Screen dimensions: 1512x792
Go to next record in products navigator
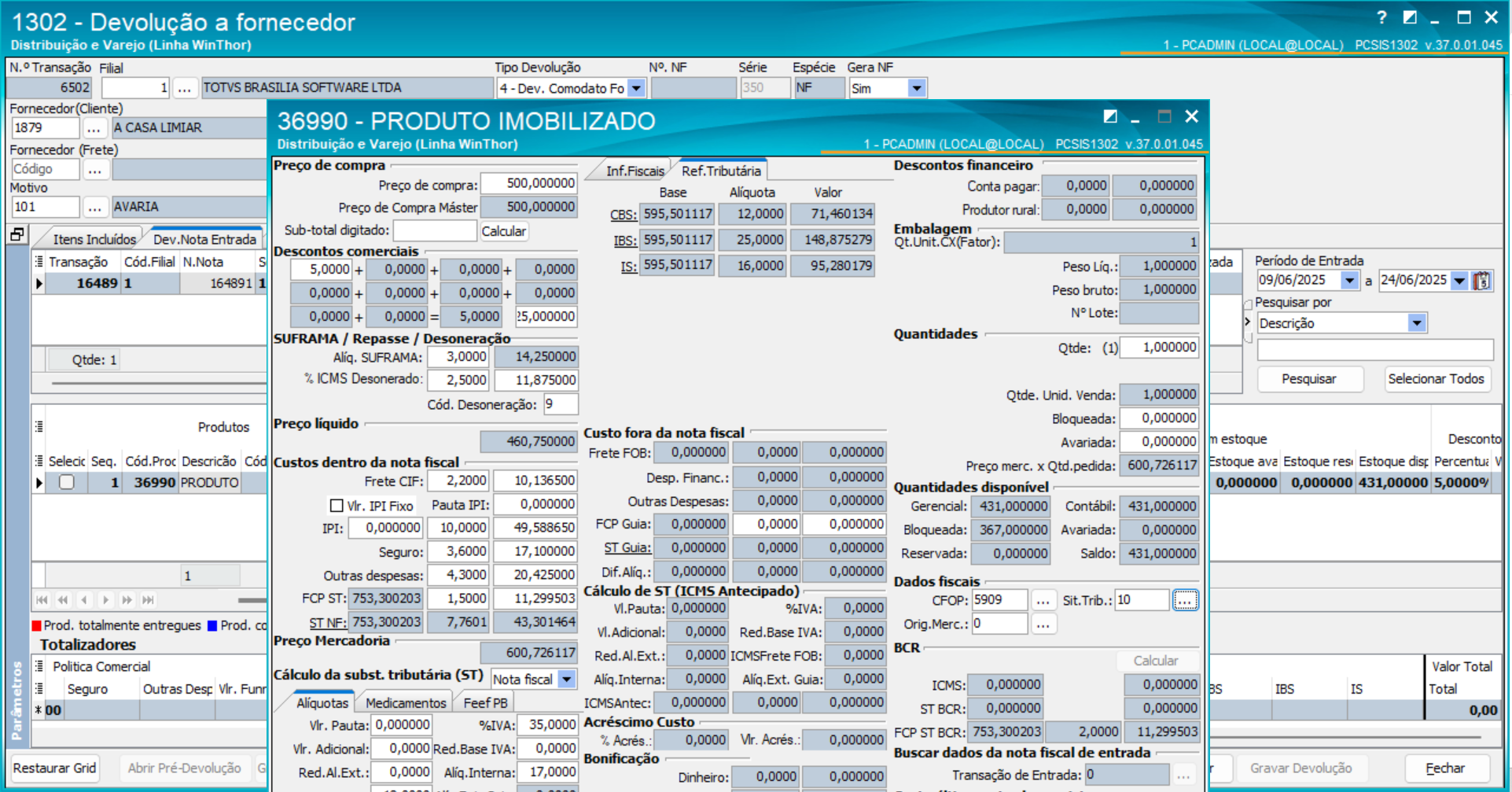[105, 600]
